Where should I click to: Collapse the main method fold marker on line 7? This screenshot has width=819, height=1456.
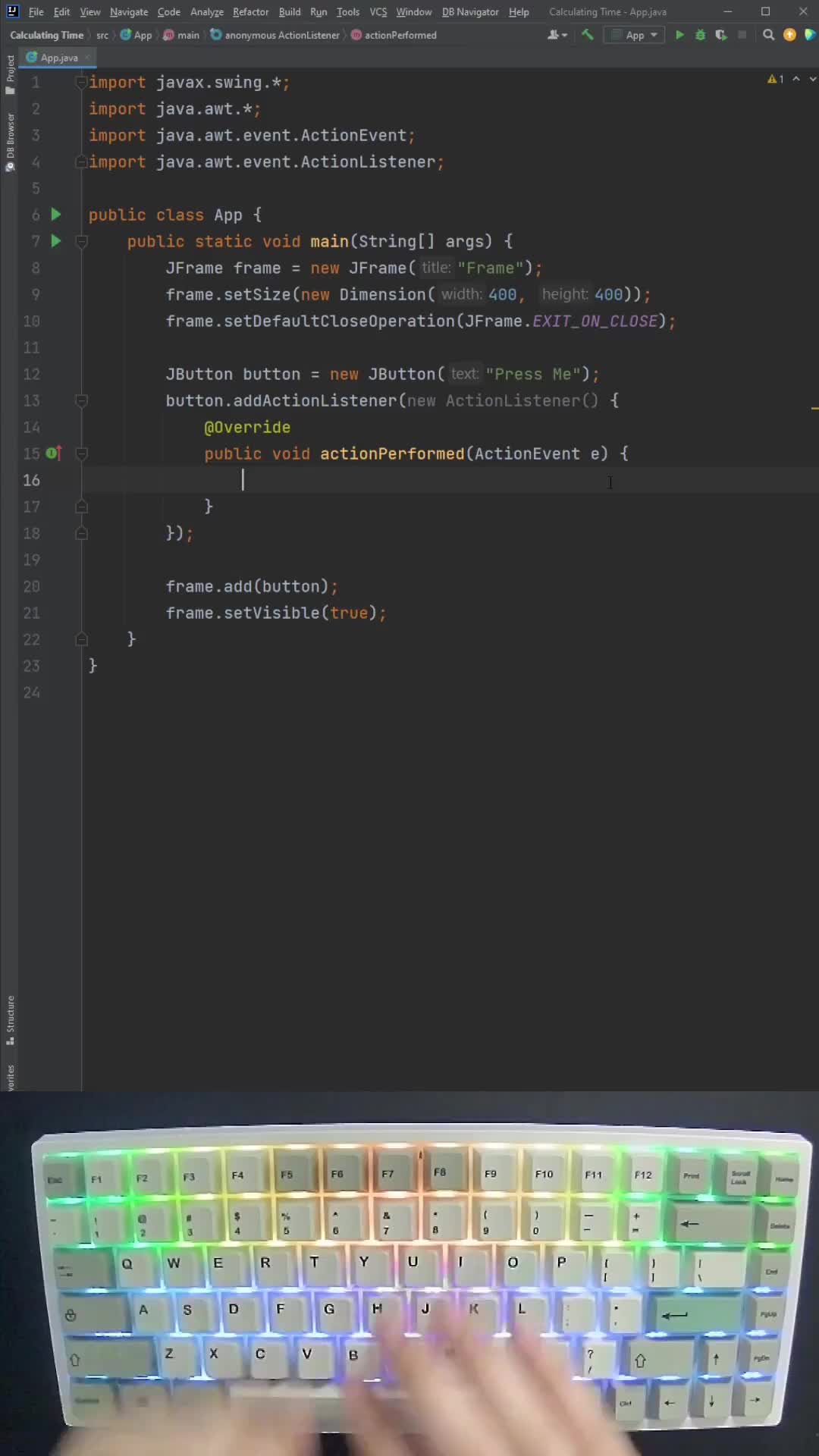81,242
